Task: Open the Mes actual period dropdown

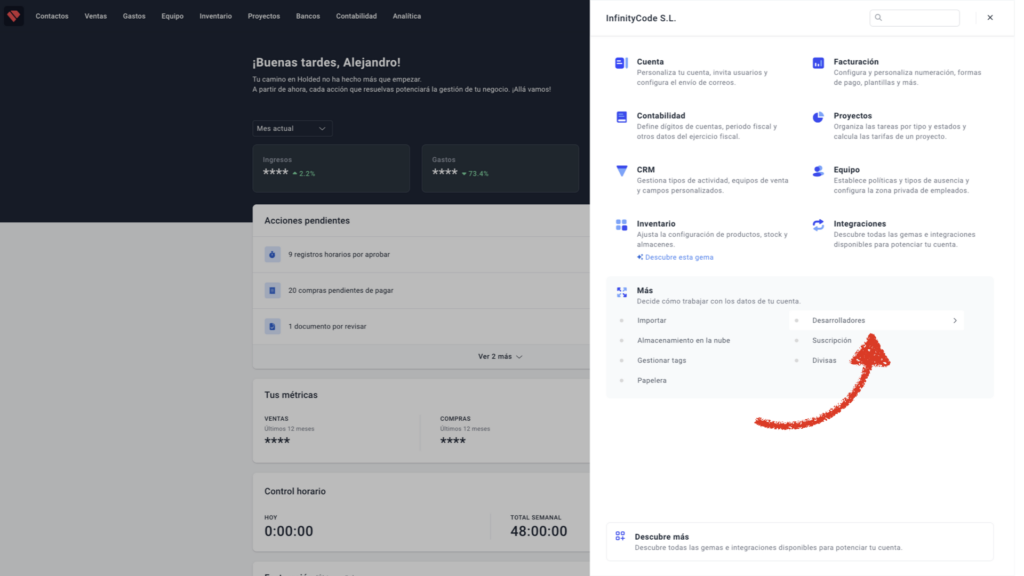Action: click(x=294, y=129)
